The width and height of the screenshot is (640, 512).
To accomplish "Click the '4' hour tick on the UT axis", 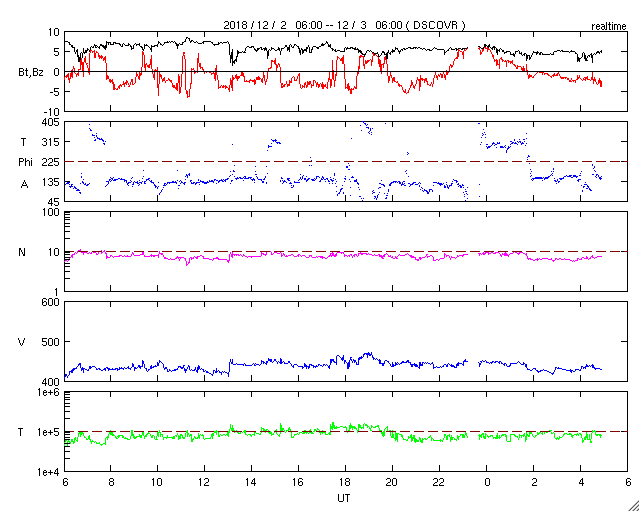I will [580, 482].
